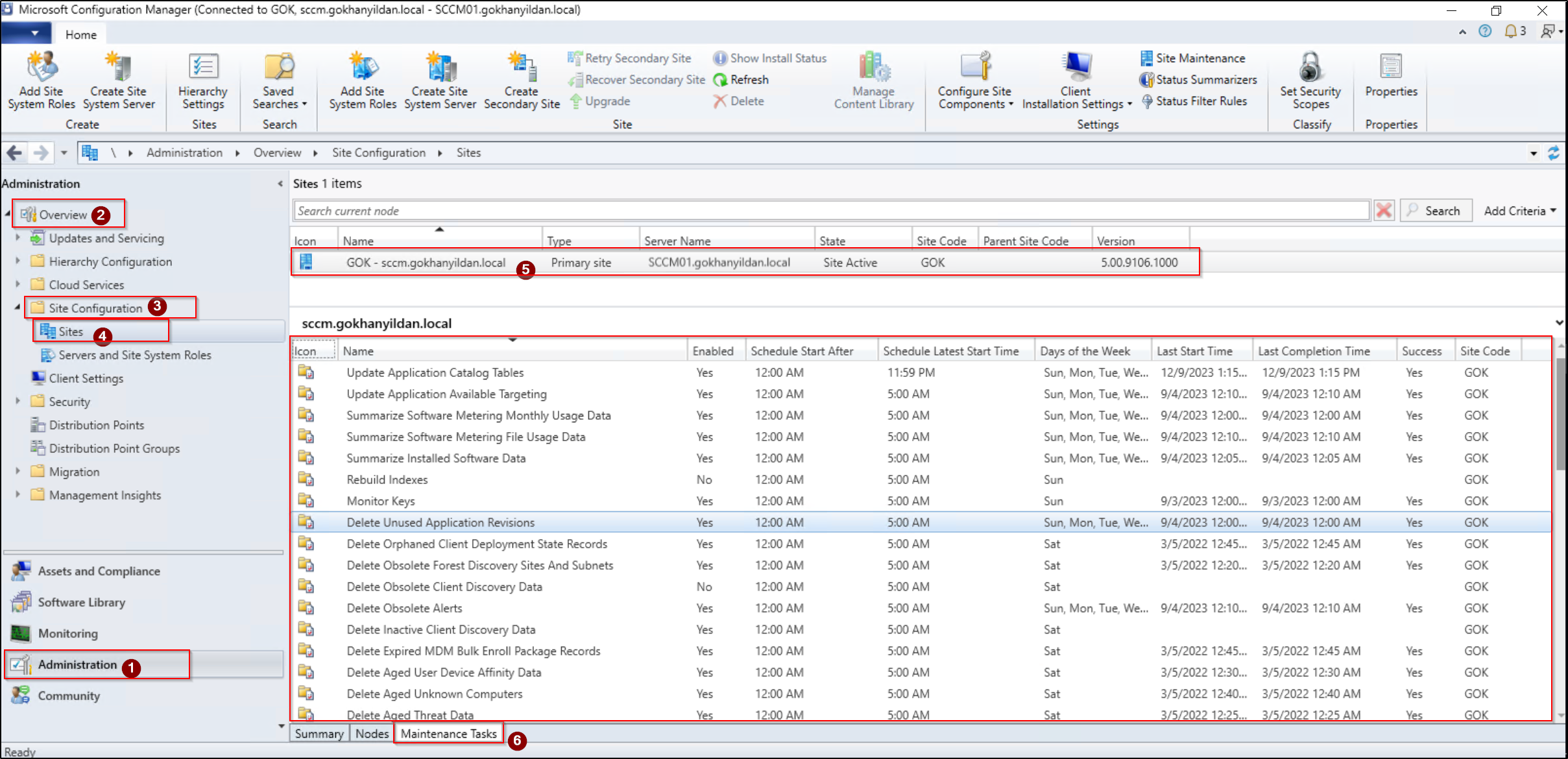Clear the search with the red X
This screenshot has width=1568, height=759.
(1384, 211)
